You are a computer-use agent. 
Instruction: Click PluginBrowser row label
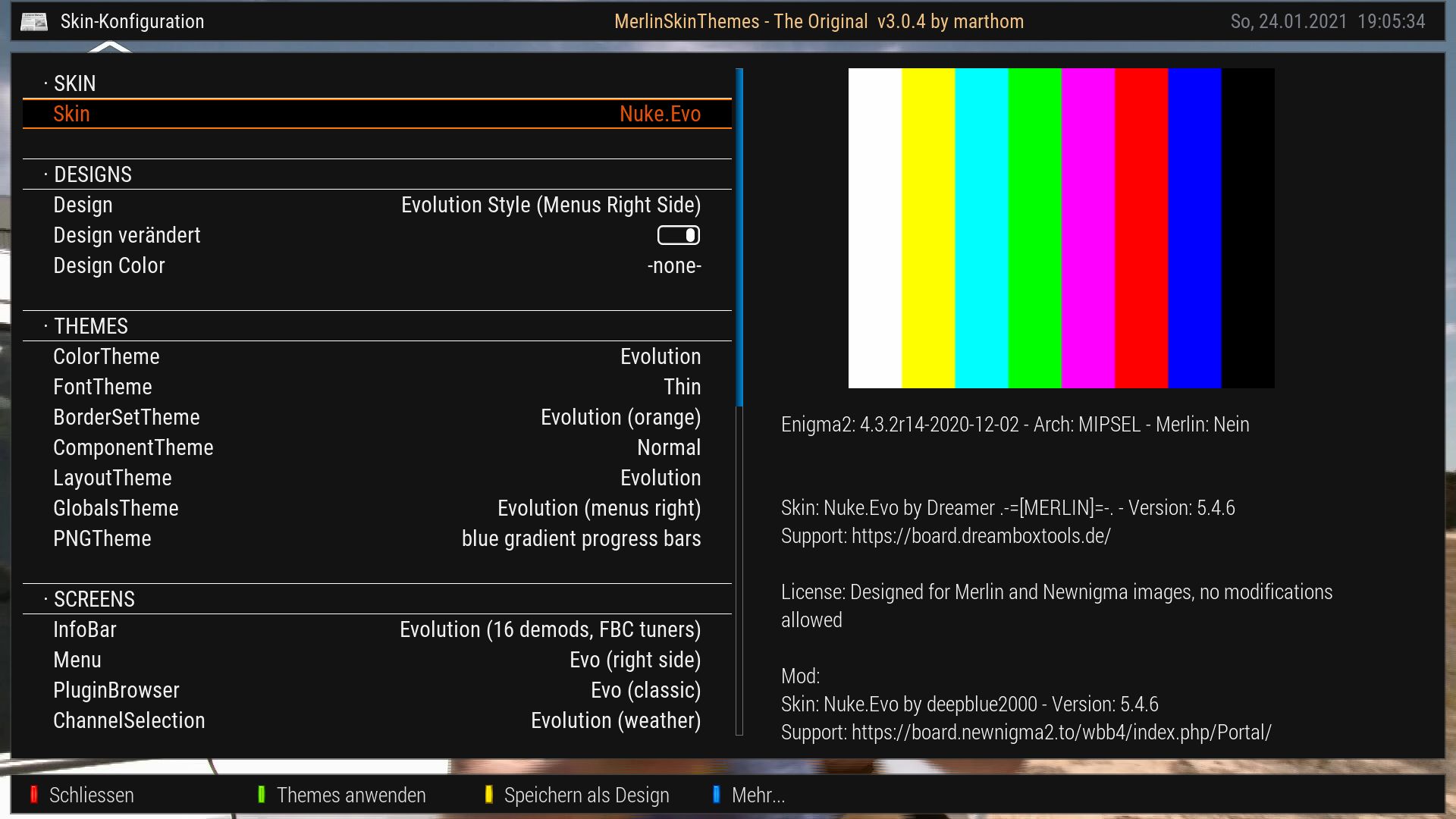(116, 690)
